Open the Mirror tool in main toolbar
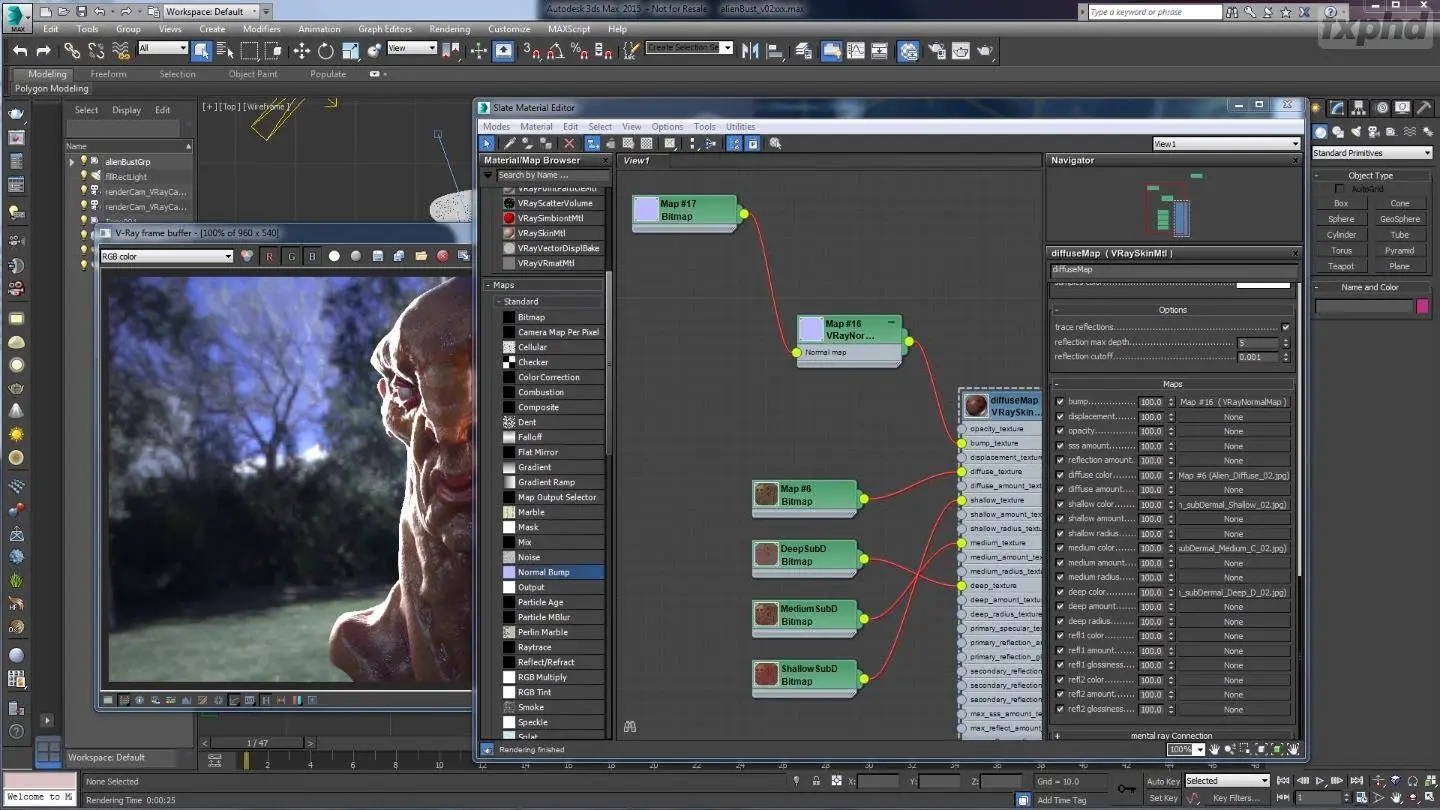Screen dimensions: 1440x810 [751, 51]
